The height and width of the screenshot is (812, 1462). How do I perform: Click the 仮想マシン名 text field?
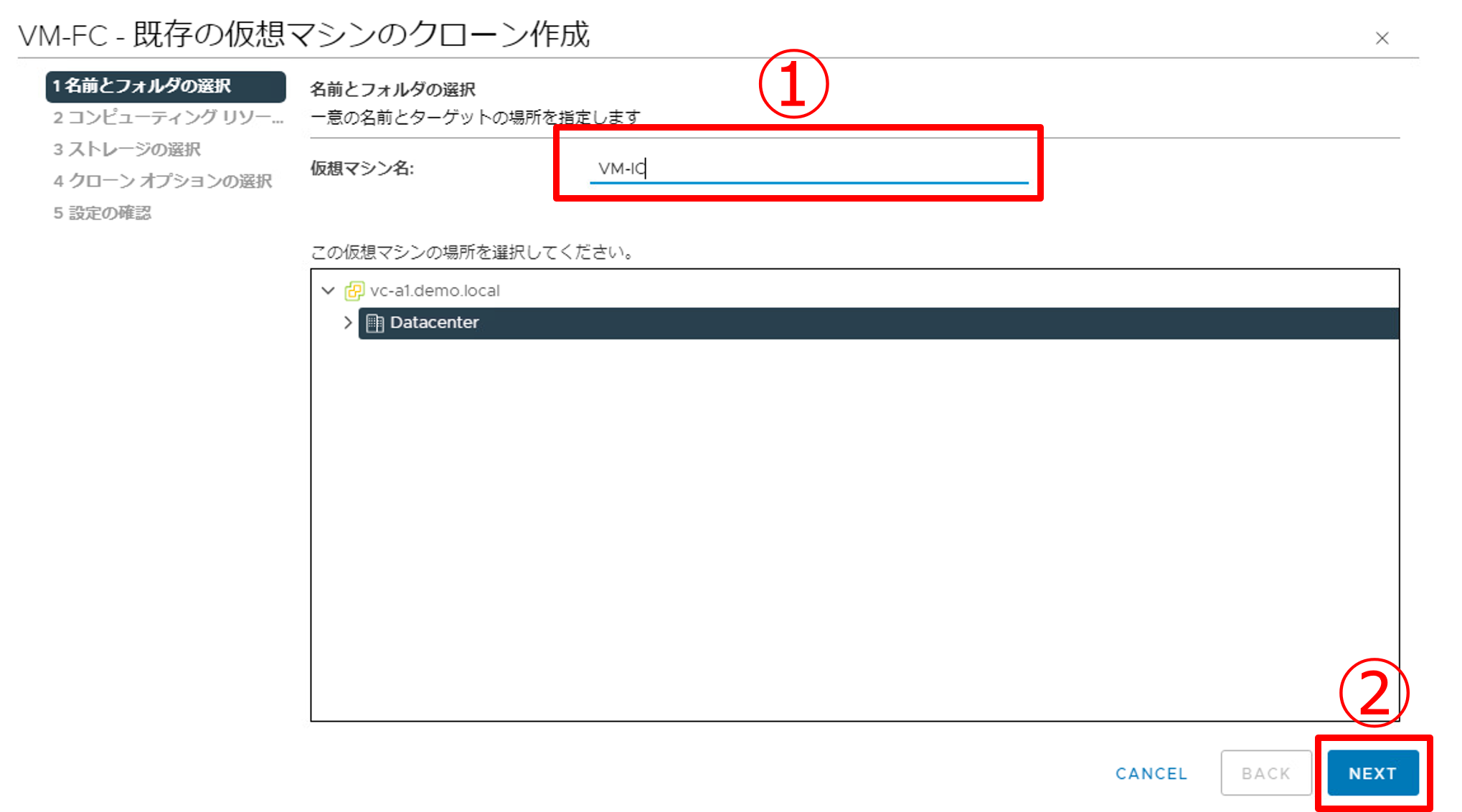click(808, 169)
